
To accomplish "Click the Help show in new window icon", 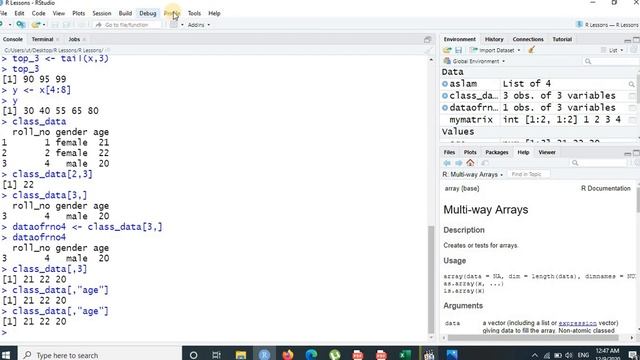I will tap(485, 163).
